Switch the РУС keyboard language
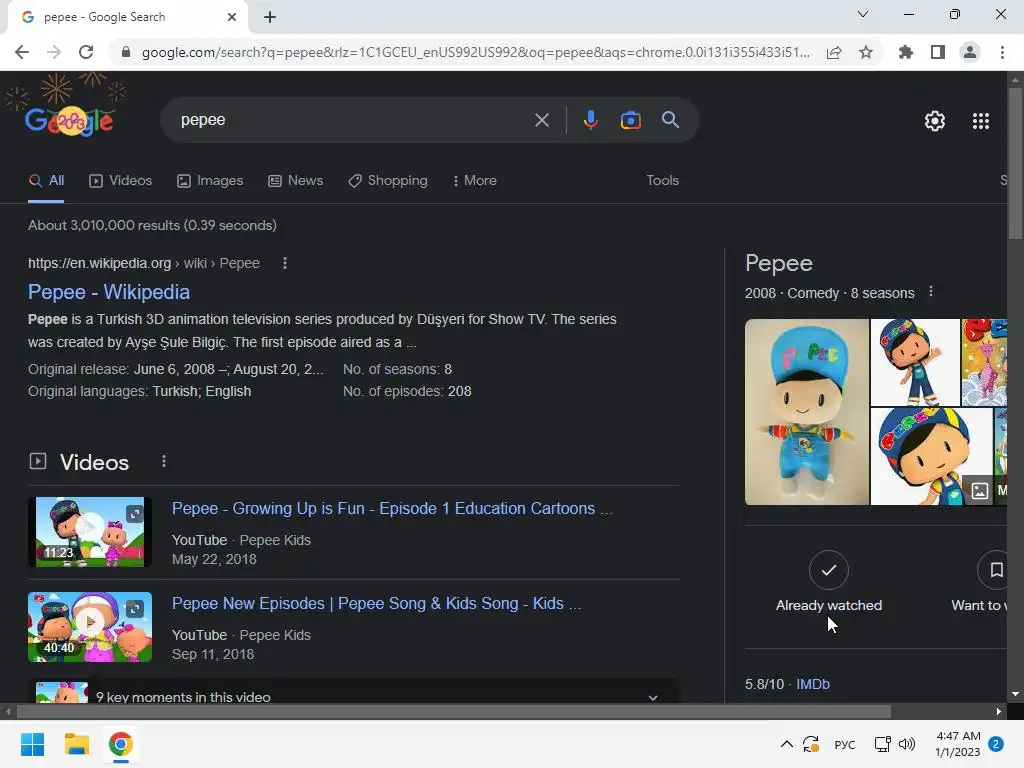The image size is (1024, 768). pos(844,744)
